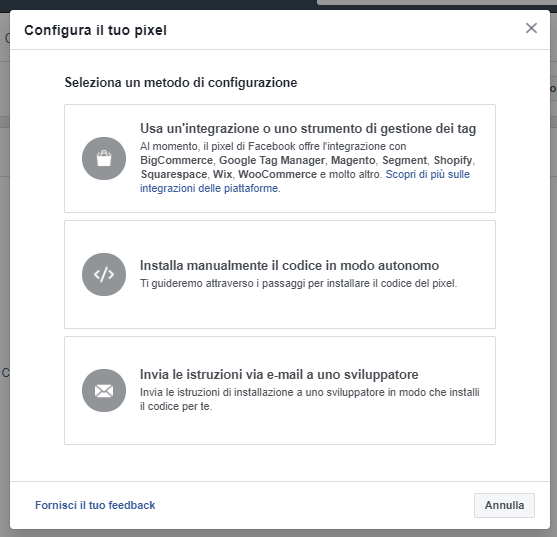Click the code brackets manual install icon

[x=104, y=274]
